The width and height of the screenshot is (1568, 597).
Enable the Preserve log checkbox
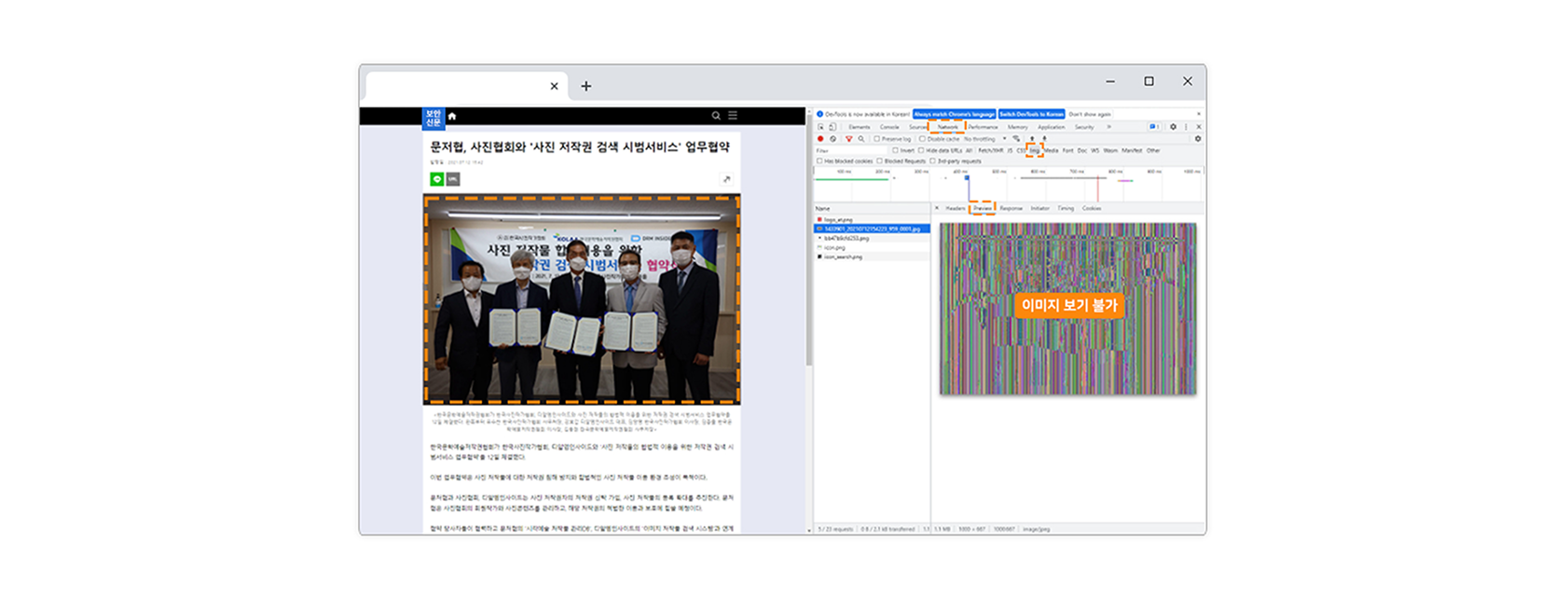tap(877, 139)
